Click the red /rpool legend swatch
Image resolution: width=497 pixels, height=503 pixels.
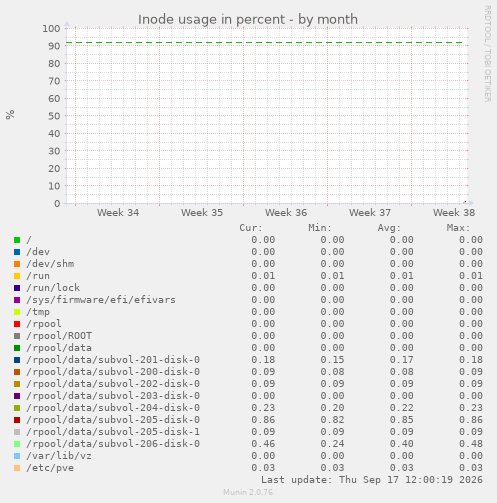point(17,324)
